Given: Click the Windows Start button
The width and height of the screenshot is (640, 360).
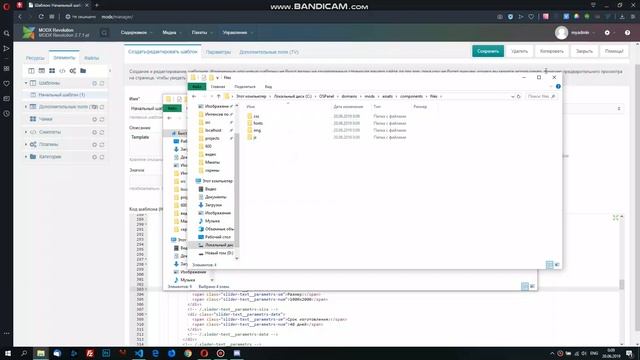Looking at the screenshot, I should click(8, 353).
